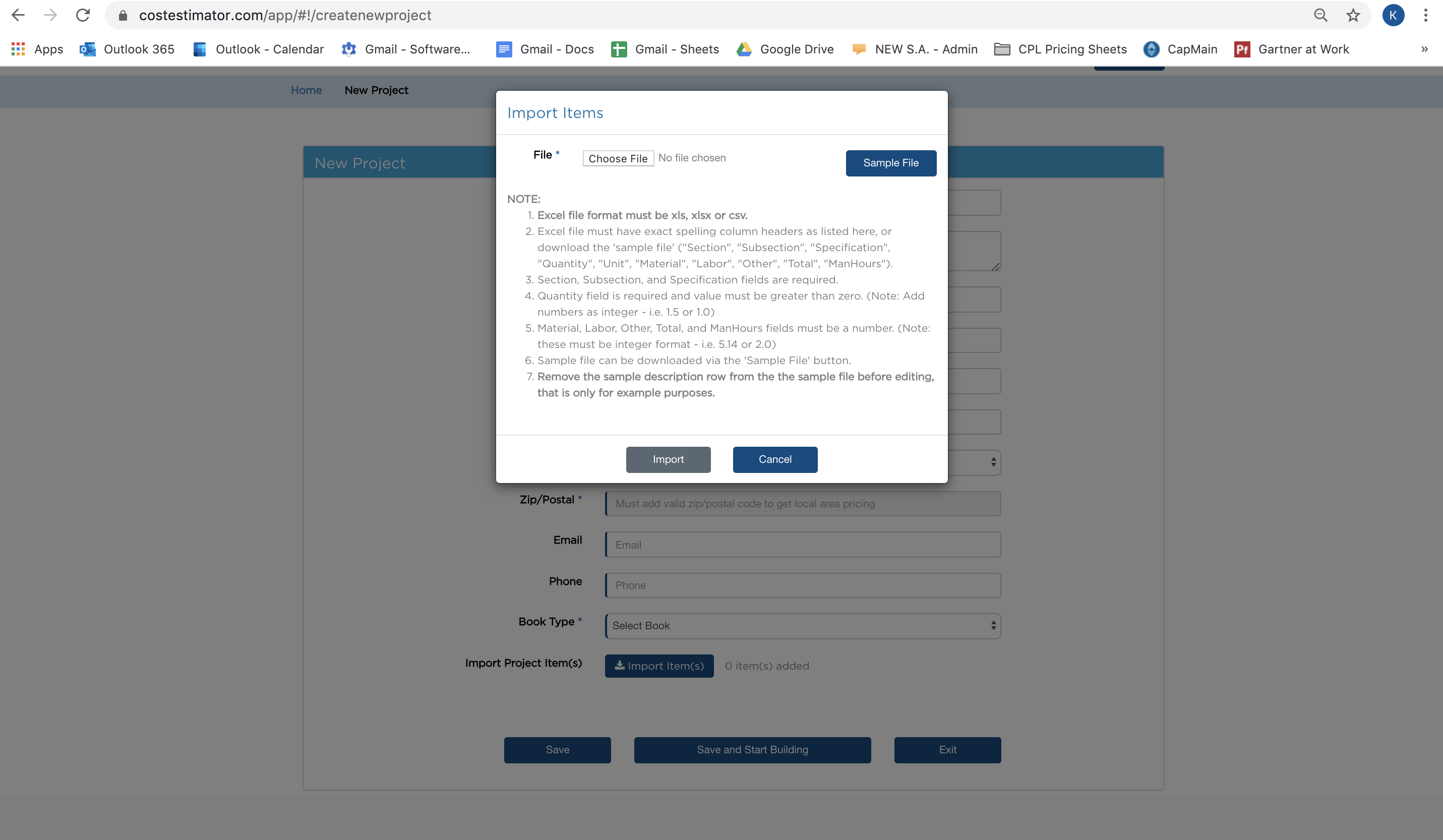Select the Book Type dropdown
1443x840 pixels.
pyautogui.click(x=802, y=625)
